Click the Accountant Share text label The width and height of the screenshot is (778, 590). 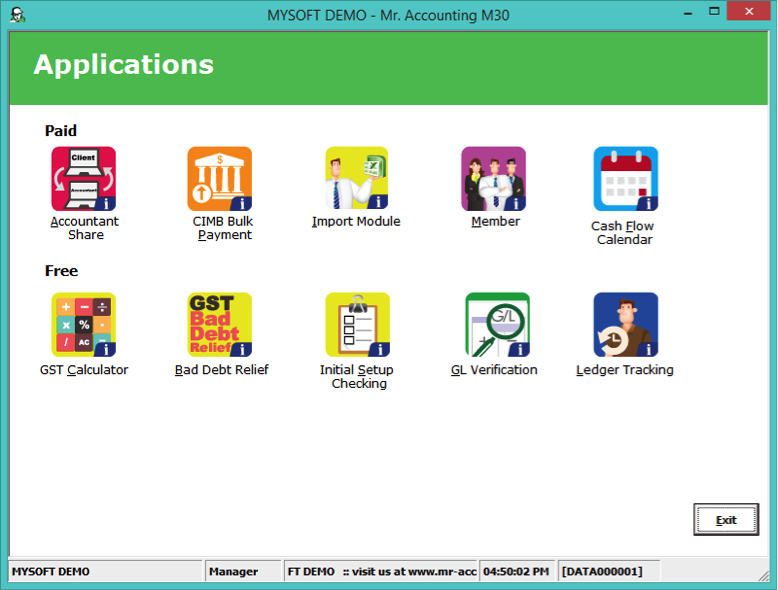coord(85,228)
